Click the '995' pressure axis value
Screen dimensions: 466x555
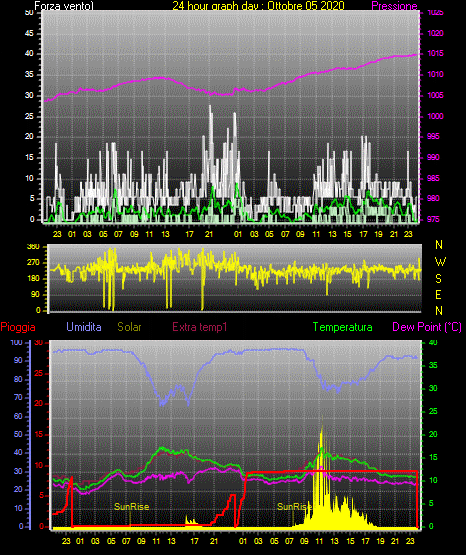433,136
